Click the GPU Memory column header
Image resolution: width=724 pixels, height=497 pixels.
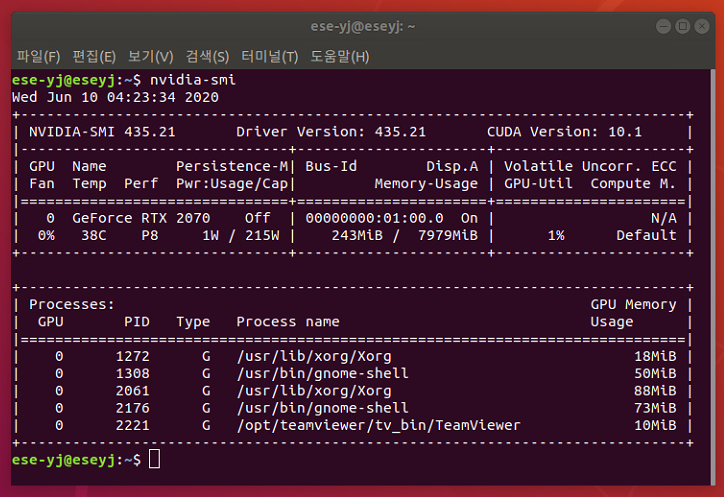tap(634, 304)
